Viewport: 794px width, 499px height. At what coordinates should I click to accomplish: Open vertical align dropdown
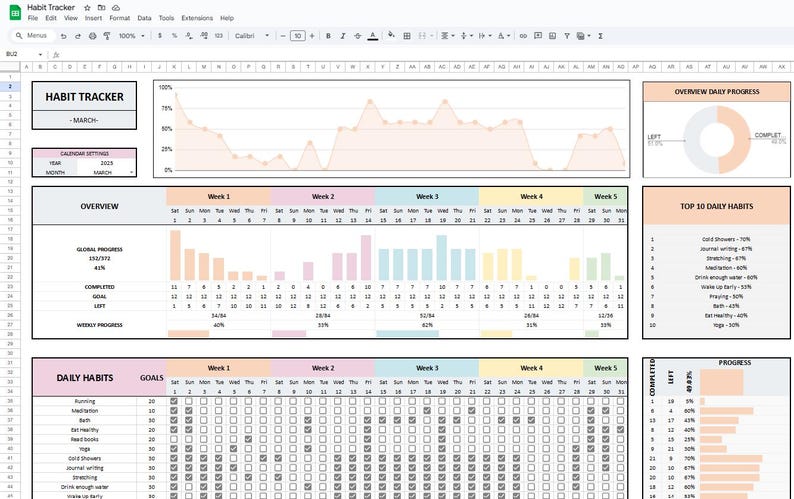(466, 36)
